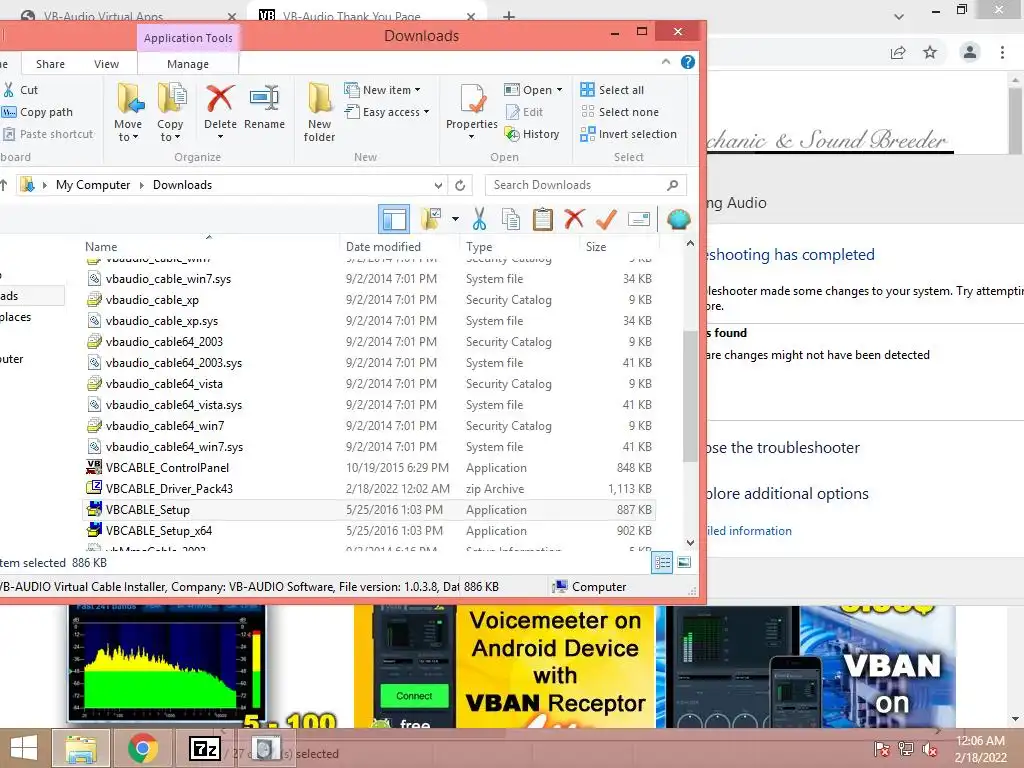Click the rename field toolbar icon
Viewport: 1024px width, 768px height.
coord(639,219)
